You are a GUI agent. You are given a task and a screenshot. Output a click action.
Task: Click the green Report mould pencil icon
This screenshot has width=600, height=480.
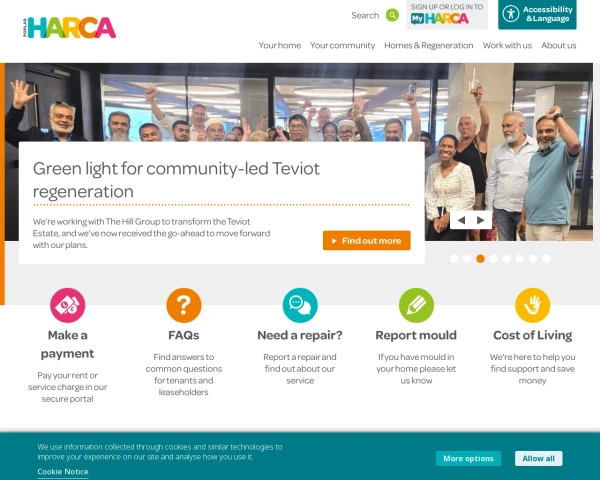coord(416,305)
